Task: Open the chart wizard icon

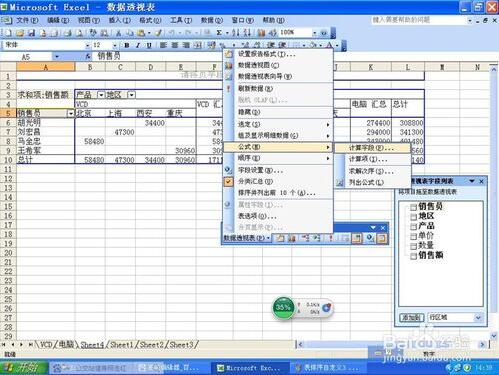Action: click(x=261, y=33)
